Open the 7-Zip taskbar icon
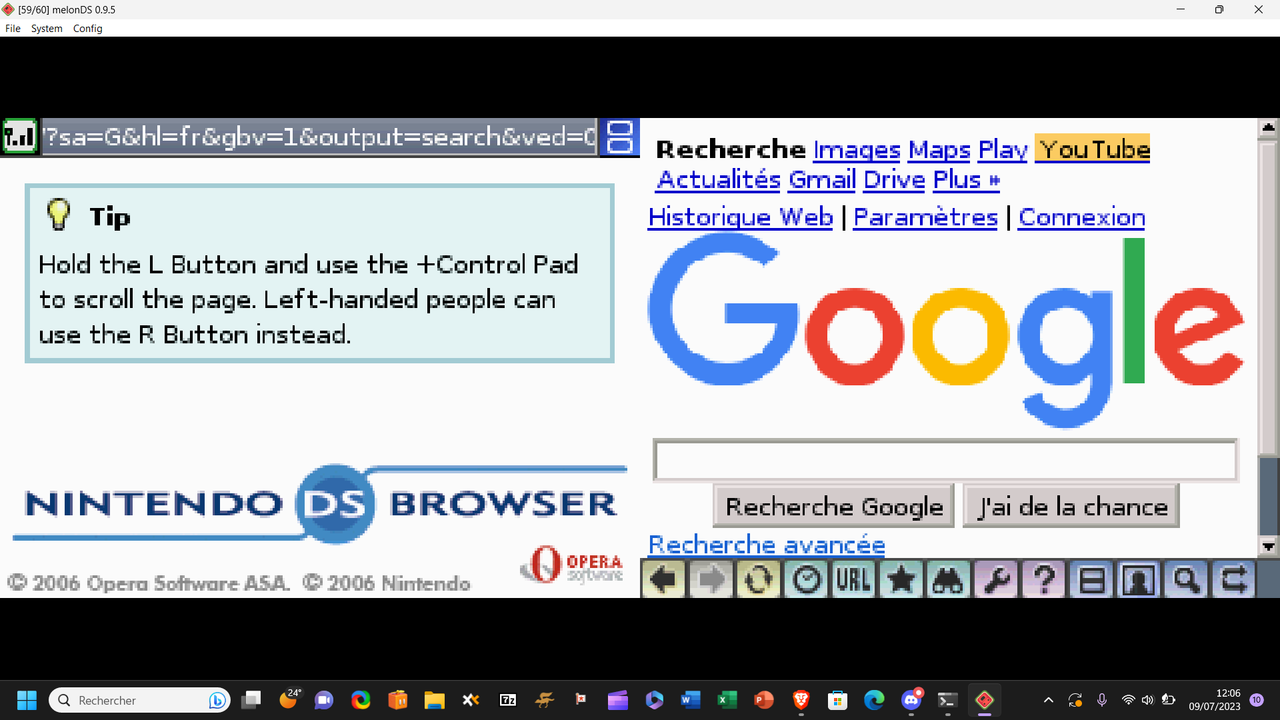 tap(508, 700)
